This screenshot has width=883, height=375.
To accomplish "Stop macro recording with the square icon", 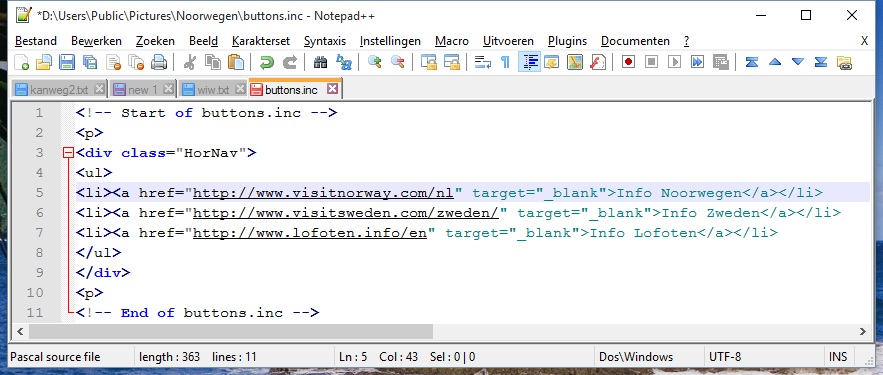I will tap(652, 61).
